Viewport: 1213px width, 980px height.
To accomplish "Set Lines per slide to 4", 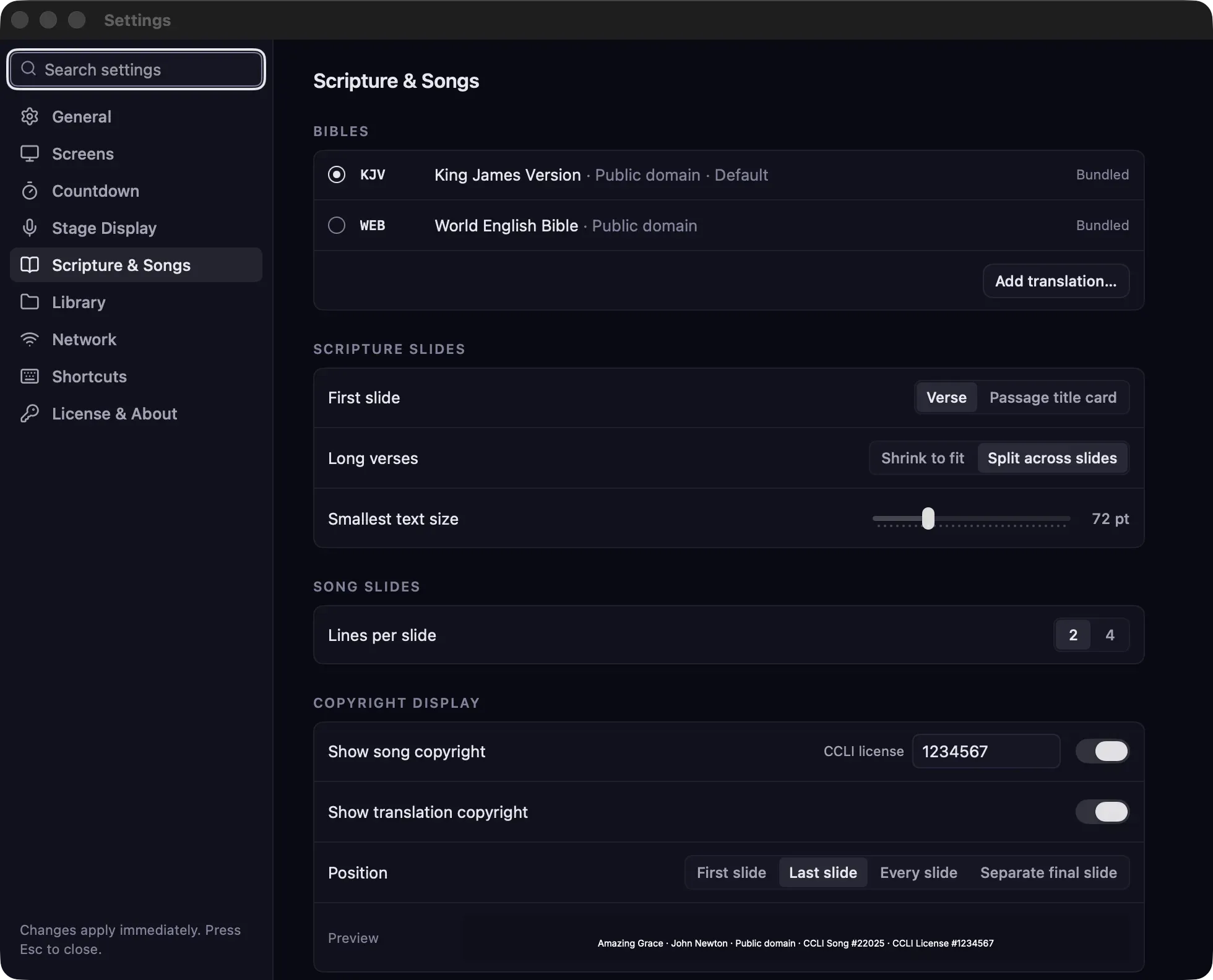I will 1110,635.
